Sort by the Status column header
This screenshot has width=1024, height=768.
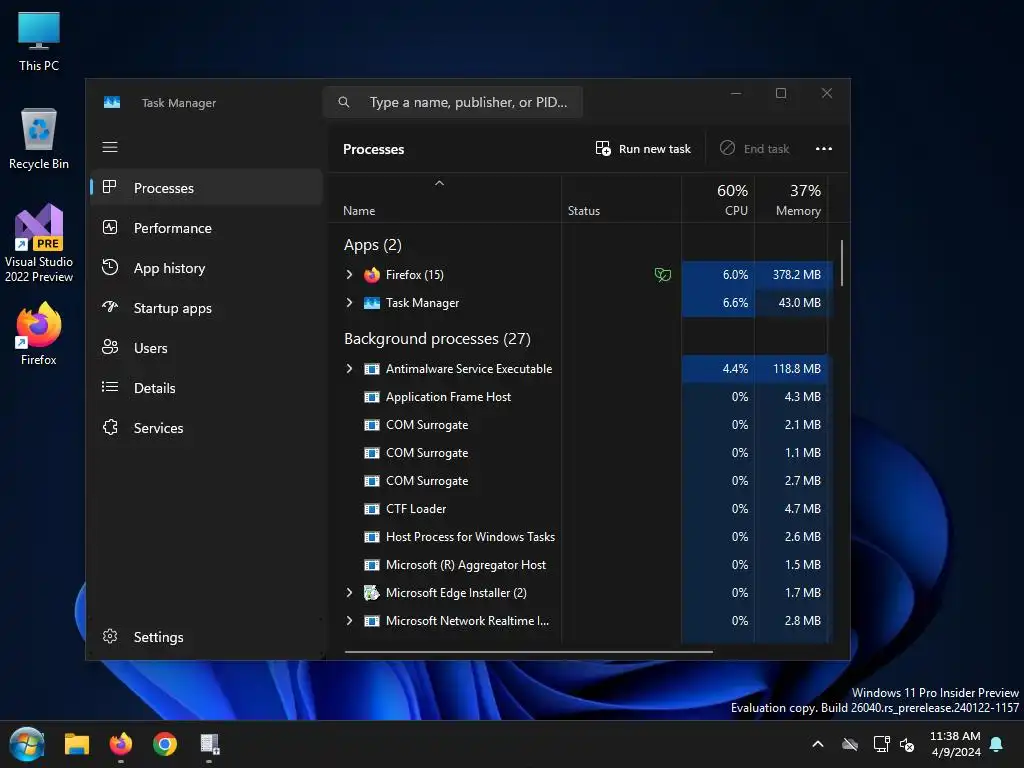tap(621, 200)
